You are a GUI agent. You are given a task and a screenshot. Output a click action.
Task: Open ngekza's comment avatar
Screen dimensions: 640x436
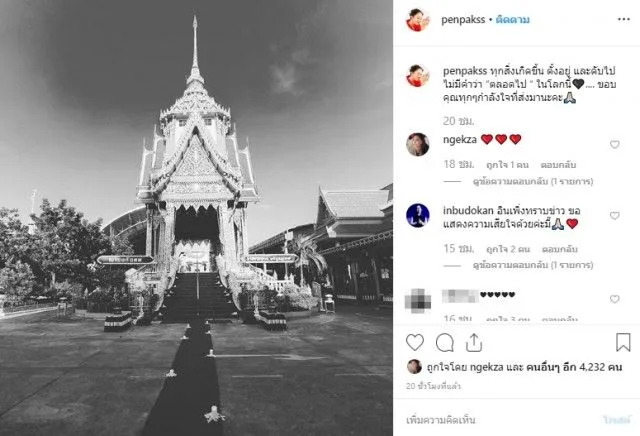[418, 144]
